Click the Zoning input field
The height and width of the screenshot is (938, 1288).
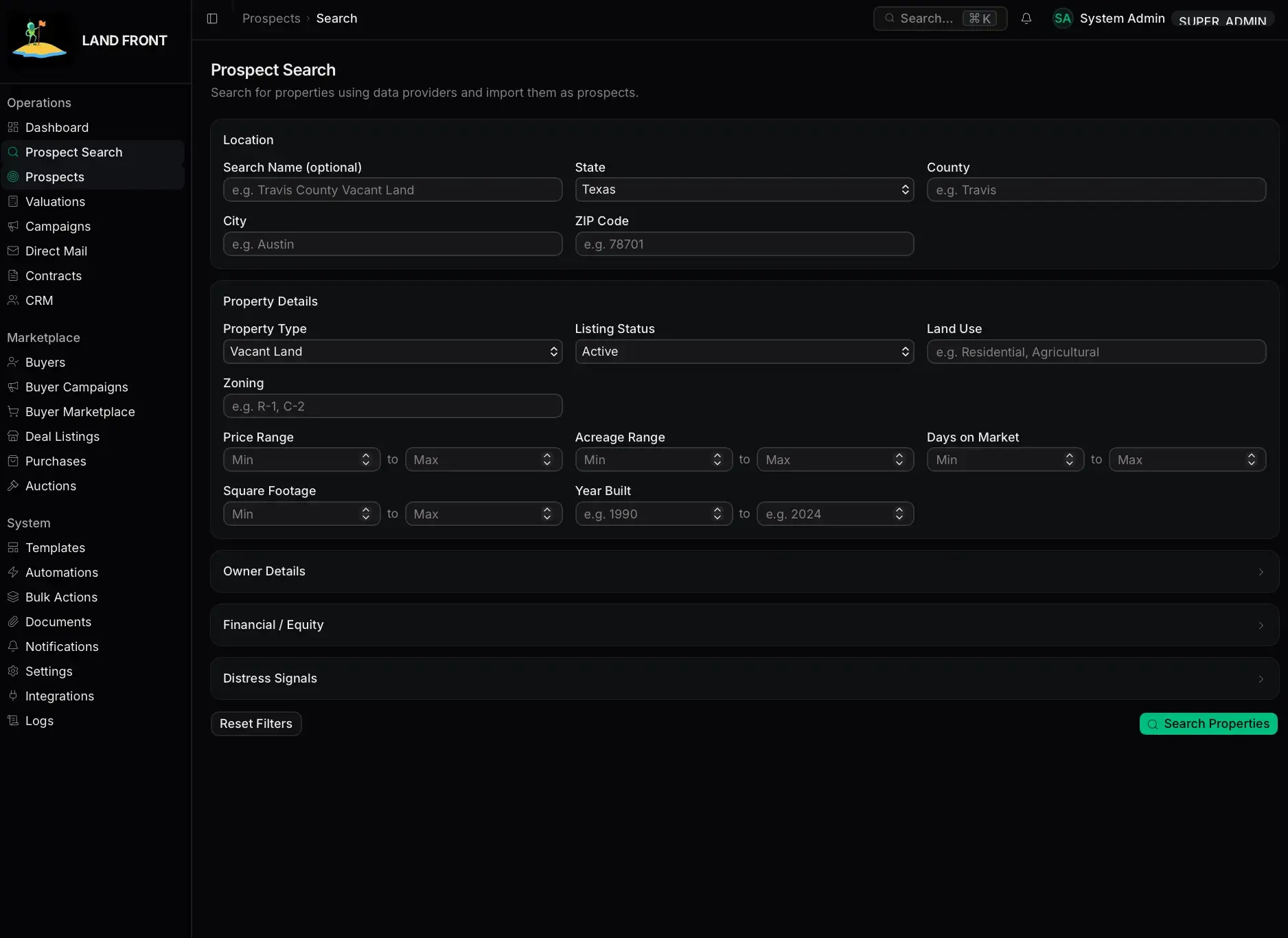(393, 406)
